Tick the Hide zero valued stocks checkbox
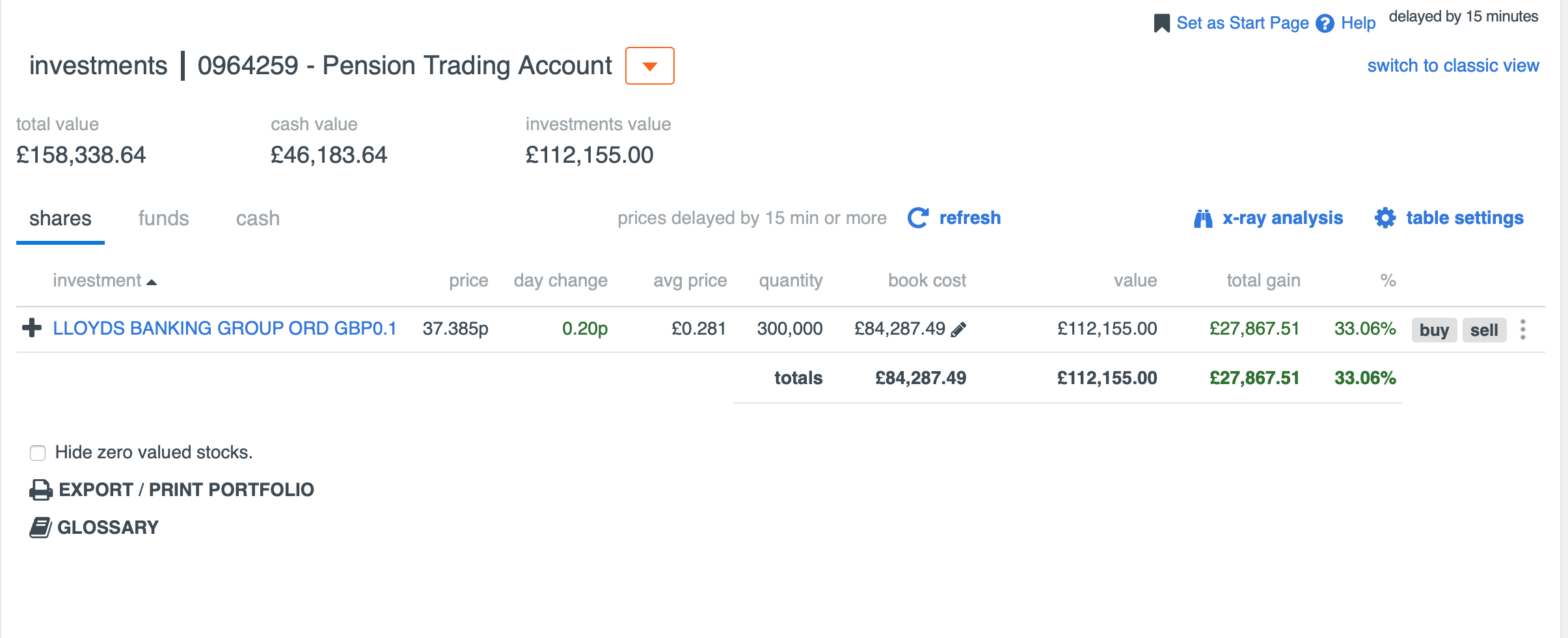The width and height of the screenshot is (1568, 638). click(38, 452)
